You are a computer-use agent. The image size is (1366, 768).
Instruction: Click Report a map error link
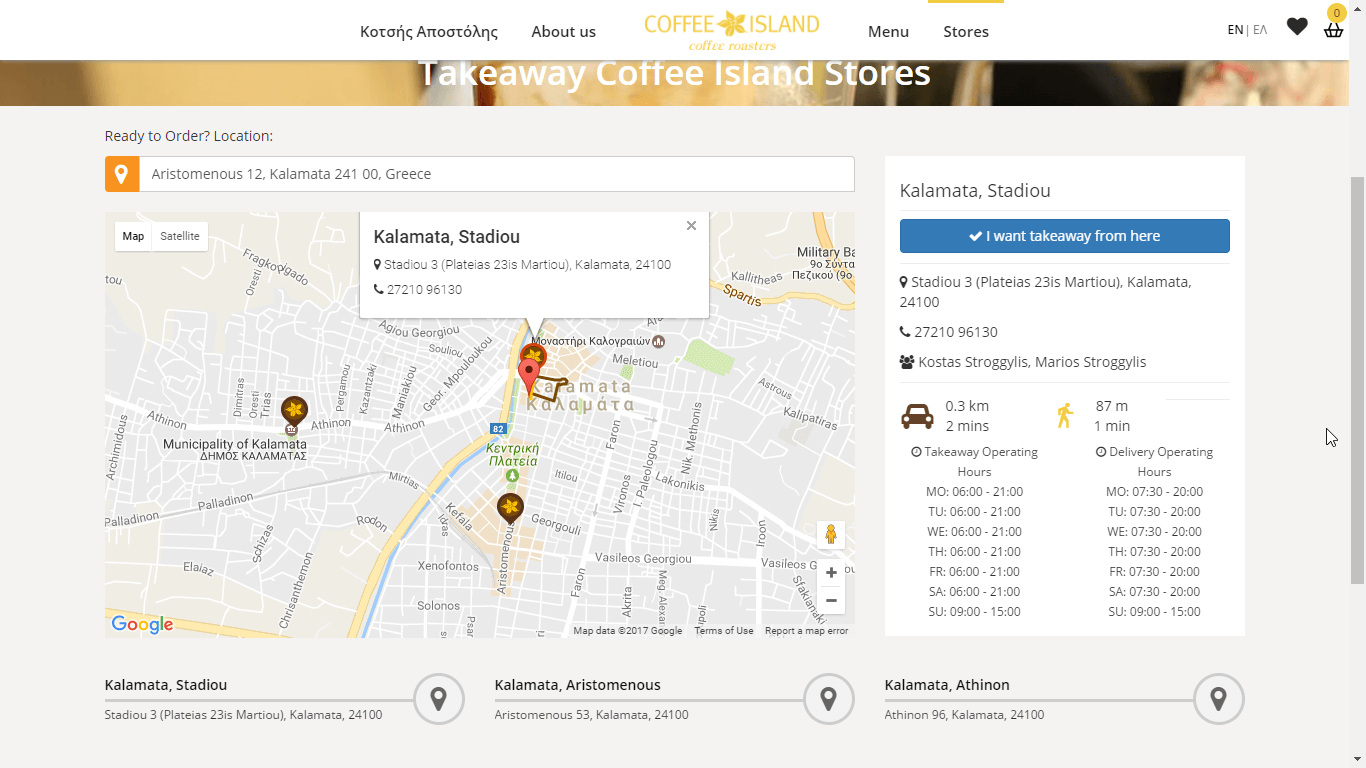pyautogui.click(x=806, y=631)
